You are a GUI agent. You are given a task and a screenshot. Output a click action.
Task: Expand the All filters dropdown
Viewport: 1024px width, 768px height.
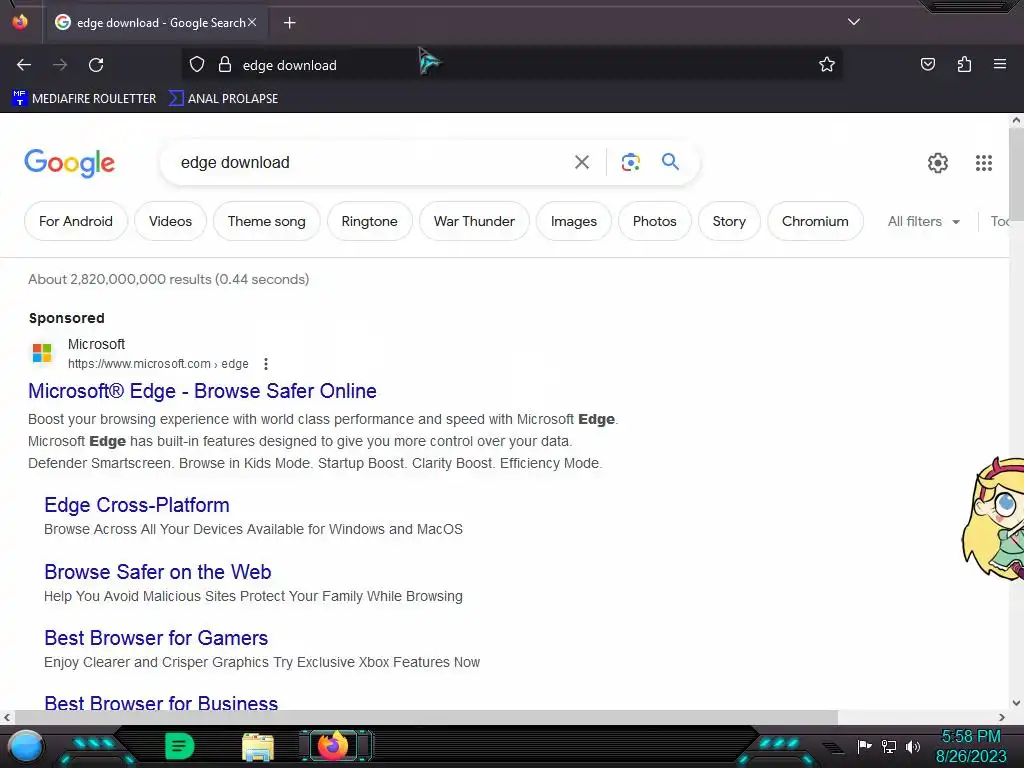(923, 221)
